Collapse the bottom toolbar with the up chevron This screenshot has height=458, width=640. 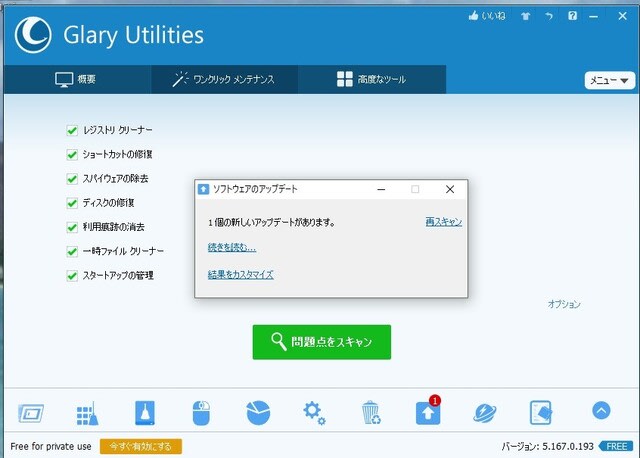601,410
